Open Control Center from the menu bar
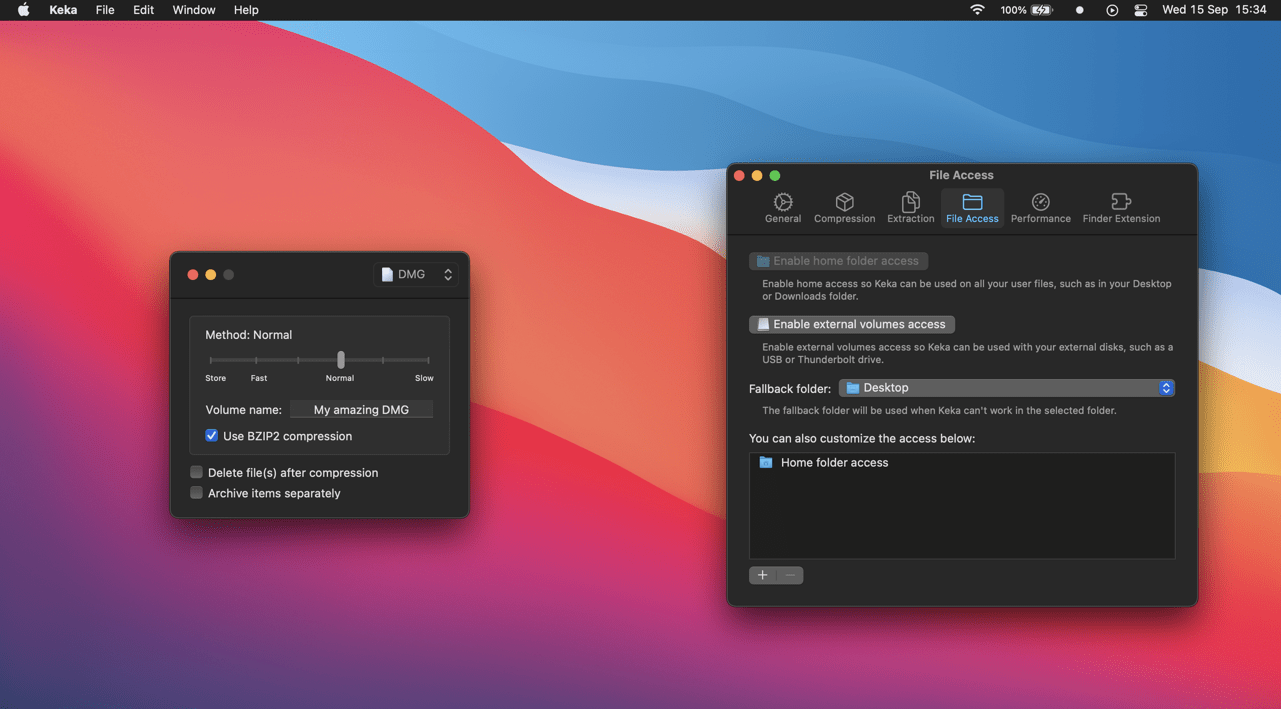 (1141, 10)
